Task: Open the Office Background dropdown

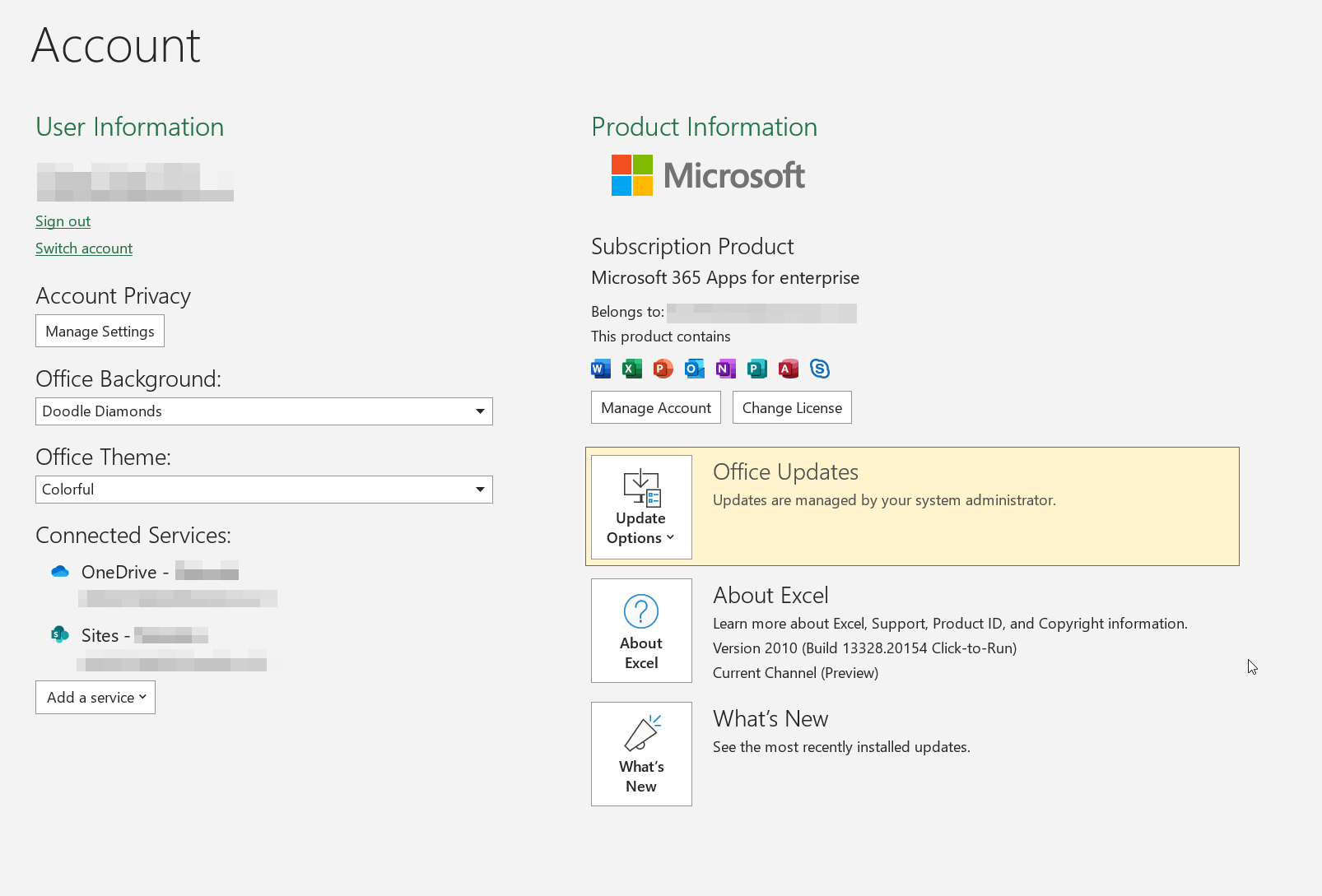Action: (264, 411)
